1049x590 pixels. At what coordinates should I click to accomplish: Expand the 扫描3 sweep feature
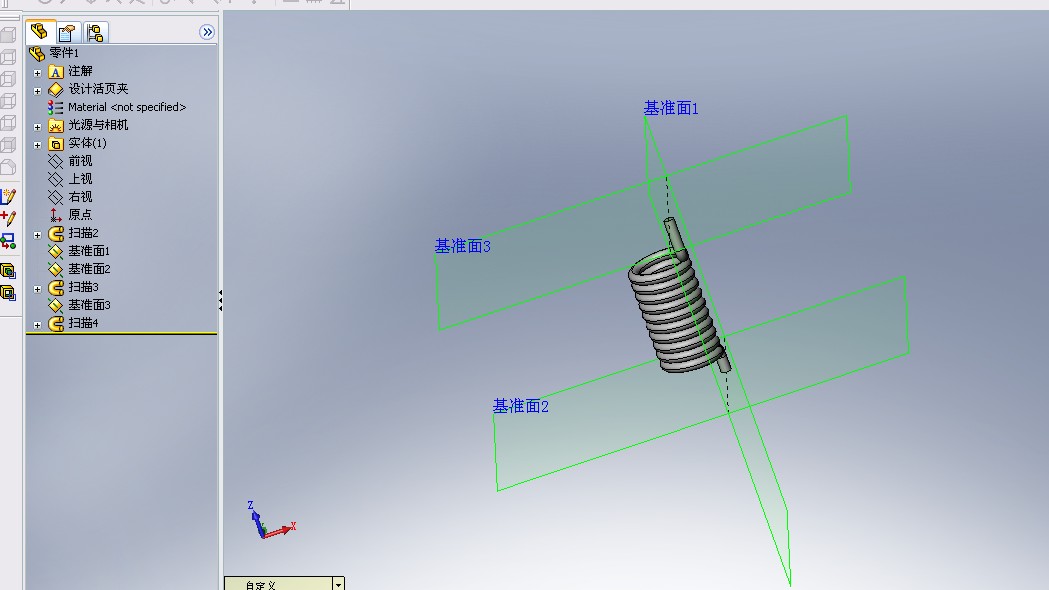tap(37, 289)
